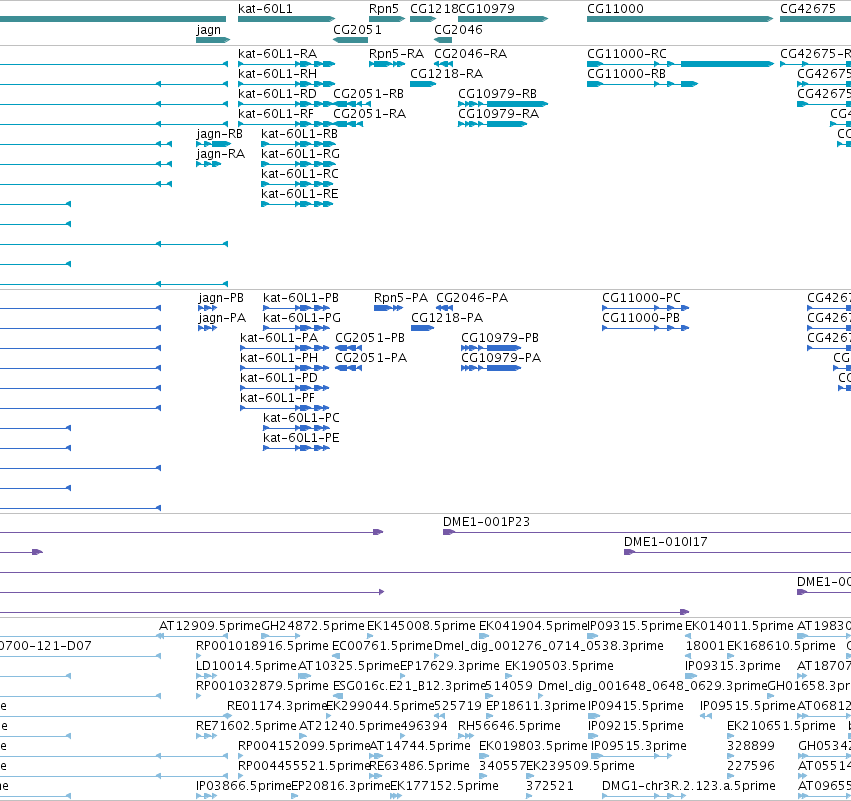Open protein label kat-60L1-PC
The width and height of the screenshot is (851, 801).
[x=301, y=418]
